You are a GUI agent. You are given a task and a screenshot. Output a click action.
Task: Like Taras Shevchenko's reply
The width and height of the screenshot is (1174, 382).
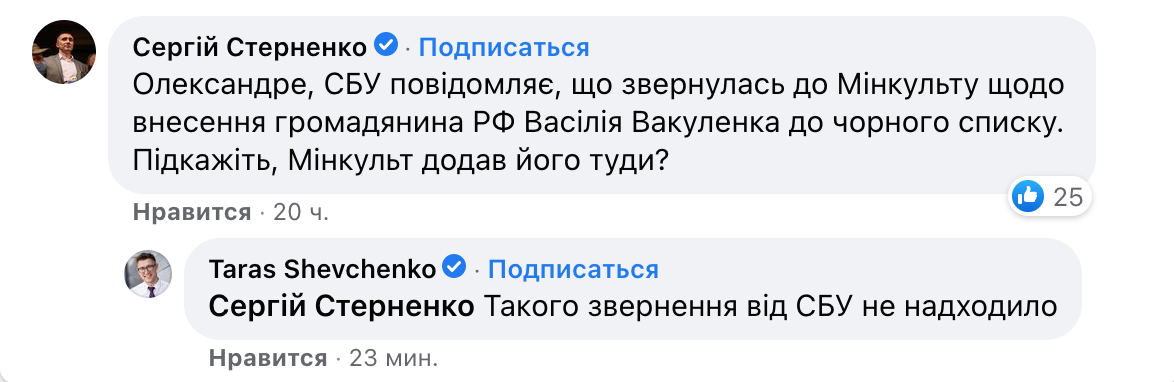[268, 358]
